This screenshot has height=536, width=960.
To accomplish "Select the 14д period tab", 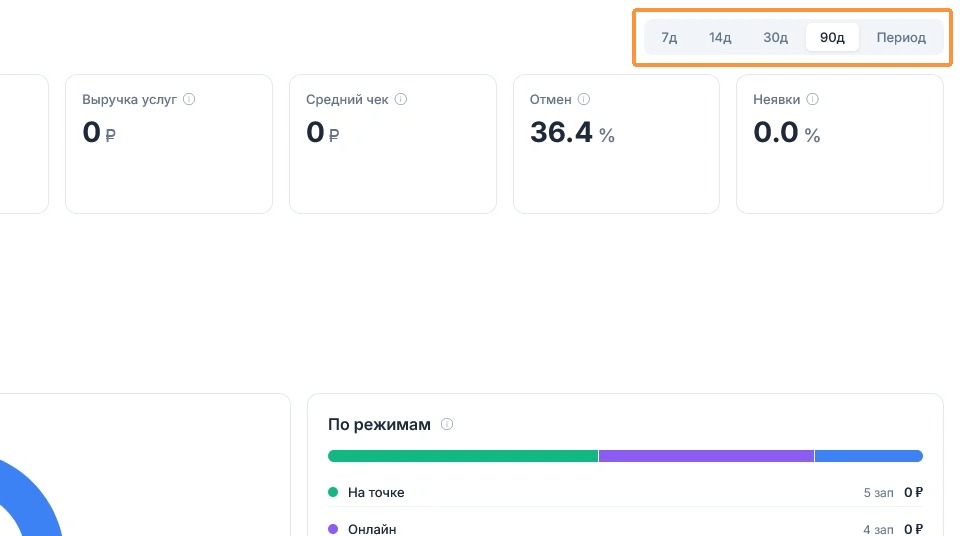I will tap(720, 37).
